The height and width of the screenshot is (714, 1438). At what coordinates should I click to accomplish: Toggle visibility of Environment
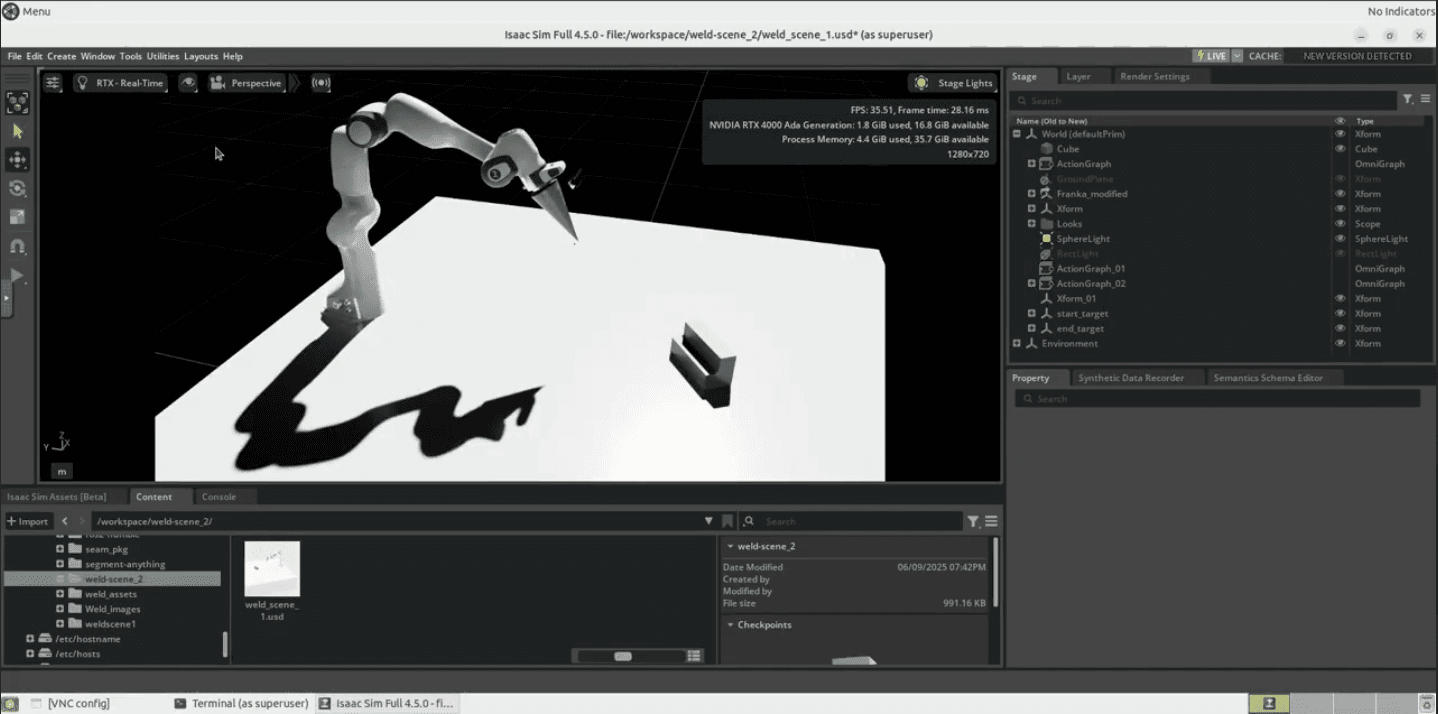point(1340,344)
